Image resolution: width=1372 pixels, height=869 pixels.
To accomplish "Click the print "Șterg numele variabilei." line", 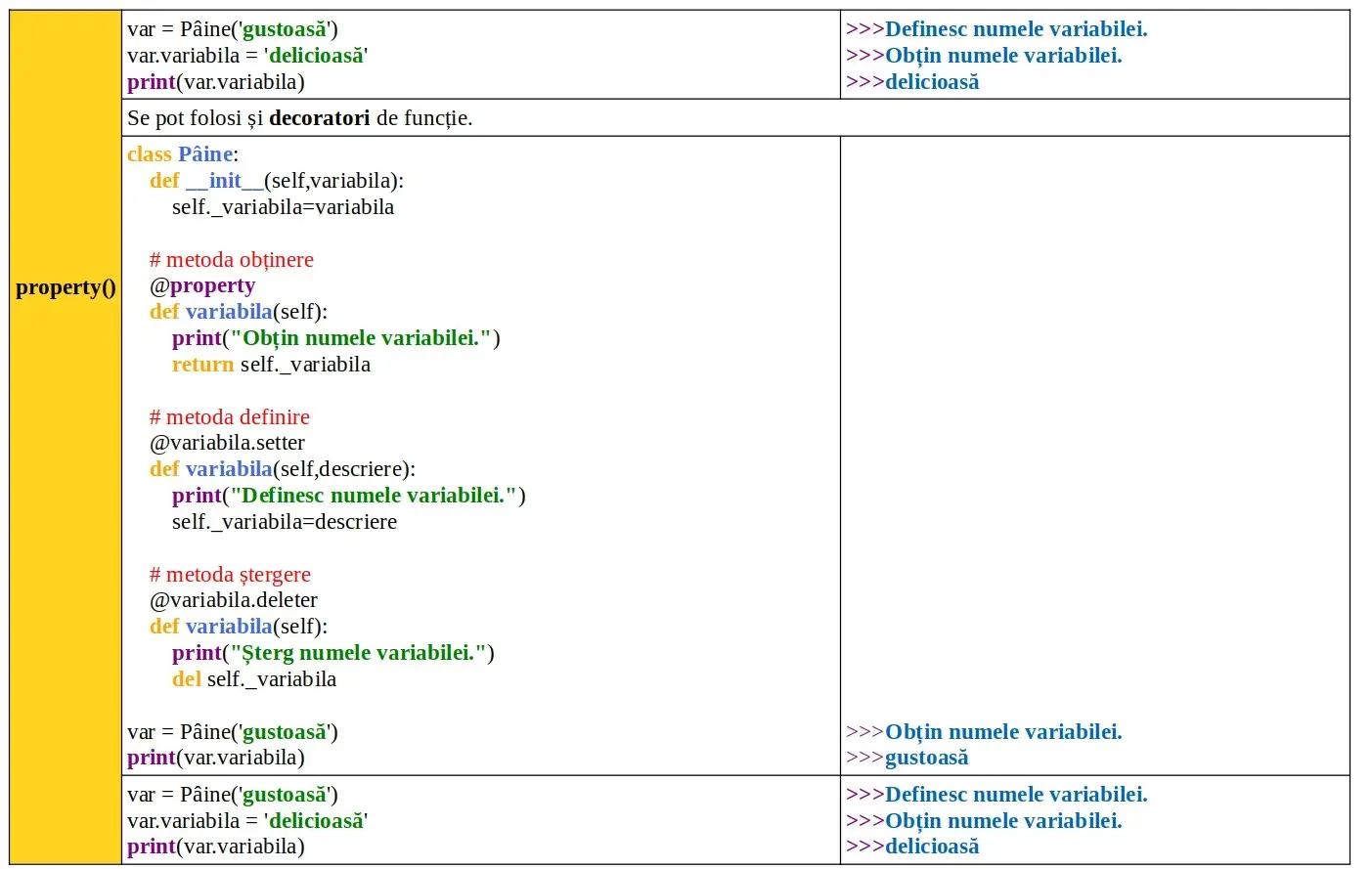I will pos(333,653).
